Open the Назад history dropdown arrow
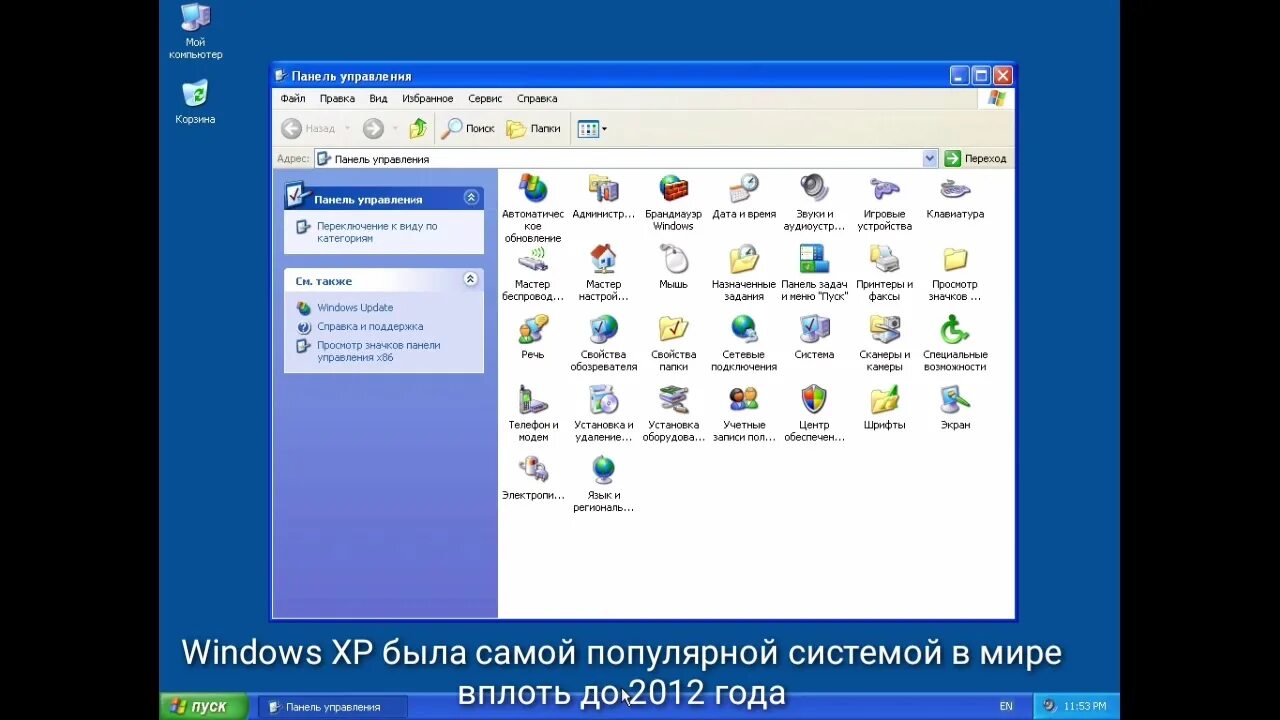This screenshot has height=720, width=1280. [x=347, y=128]
